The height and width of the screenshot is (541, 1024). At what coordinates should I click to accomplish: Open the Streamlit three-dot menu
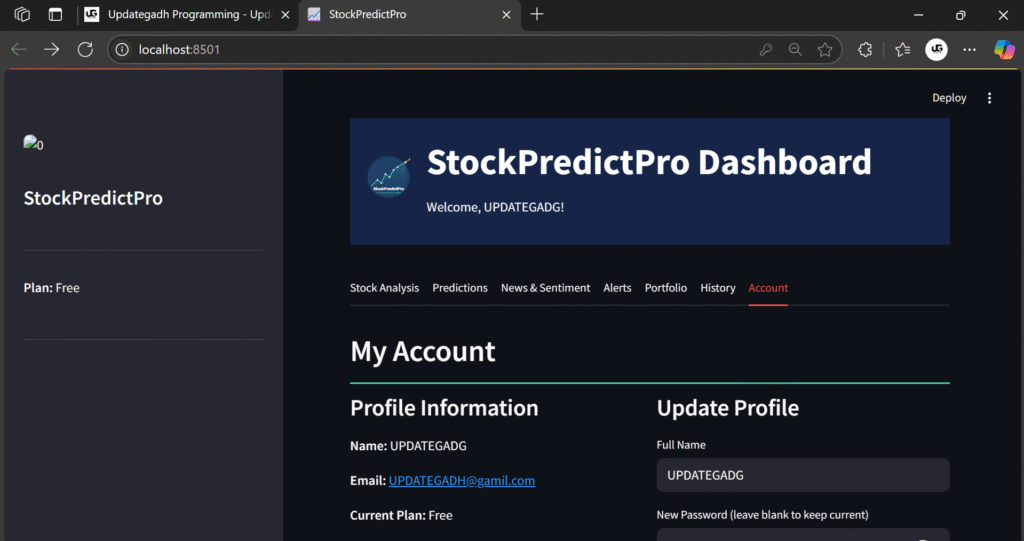coord(989,98)
